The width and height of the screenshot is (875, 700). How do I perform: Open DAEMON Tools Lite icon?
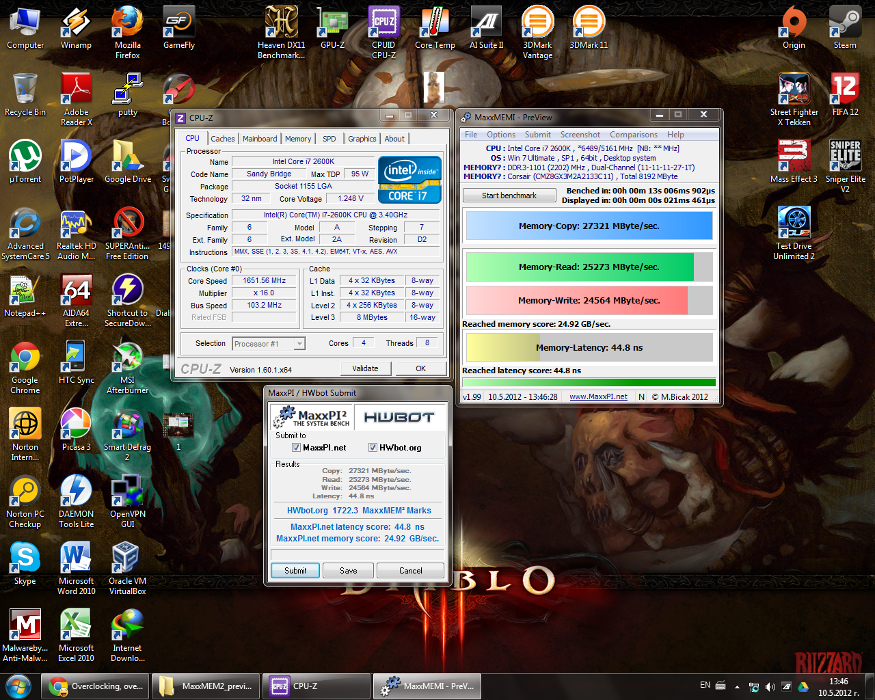(76, 501)
